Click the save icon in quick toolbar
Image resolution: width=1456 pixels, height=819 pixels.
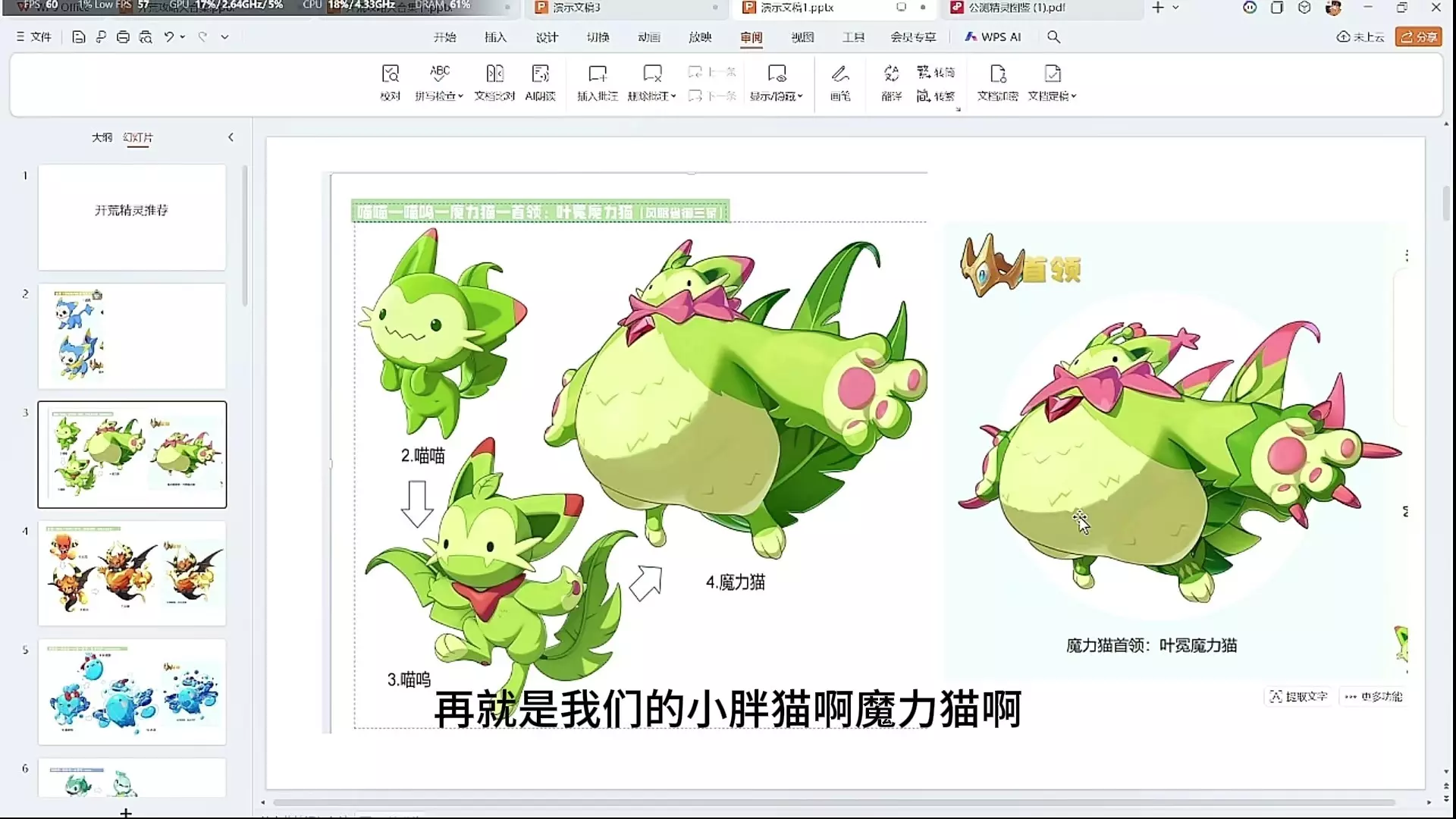coord(78,37)
